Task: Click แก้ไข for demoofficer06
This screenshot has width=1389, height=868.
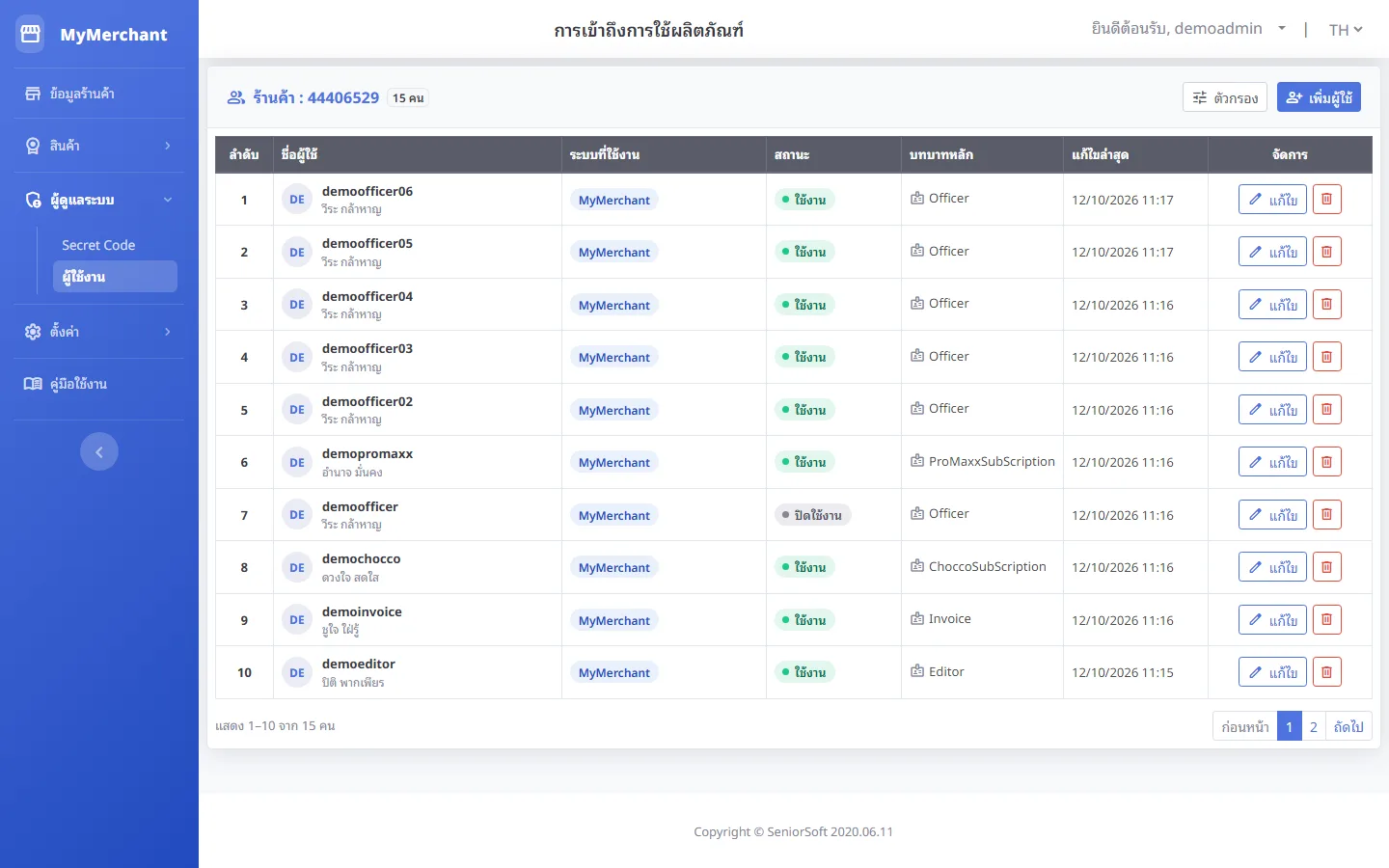Action: (1272, 200)
